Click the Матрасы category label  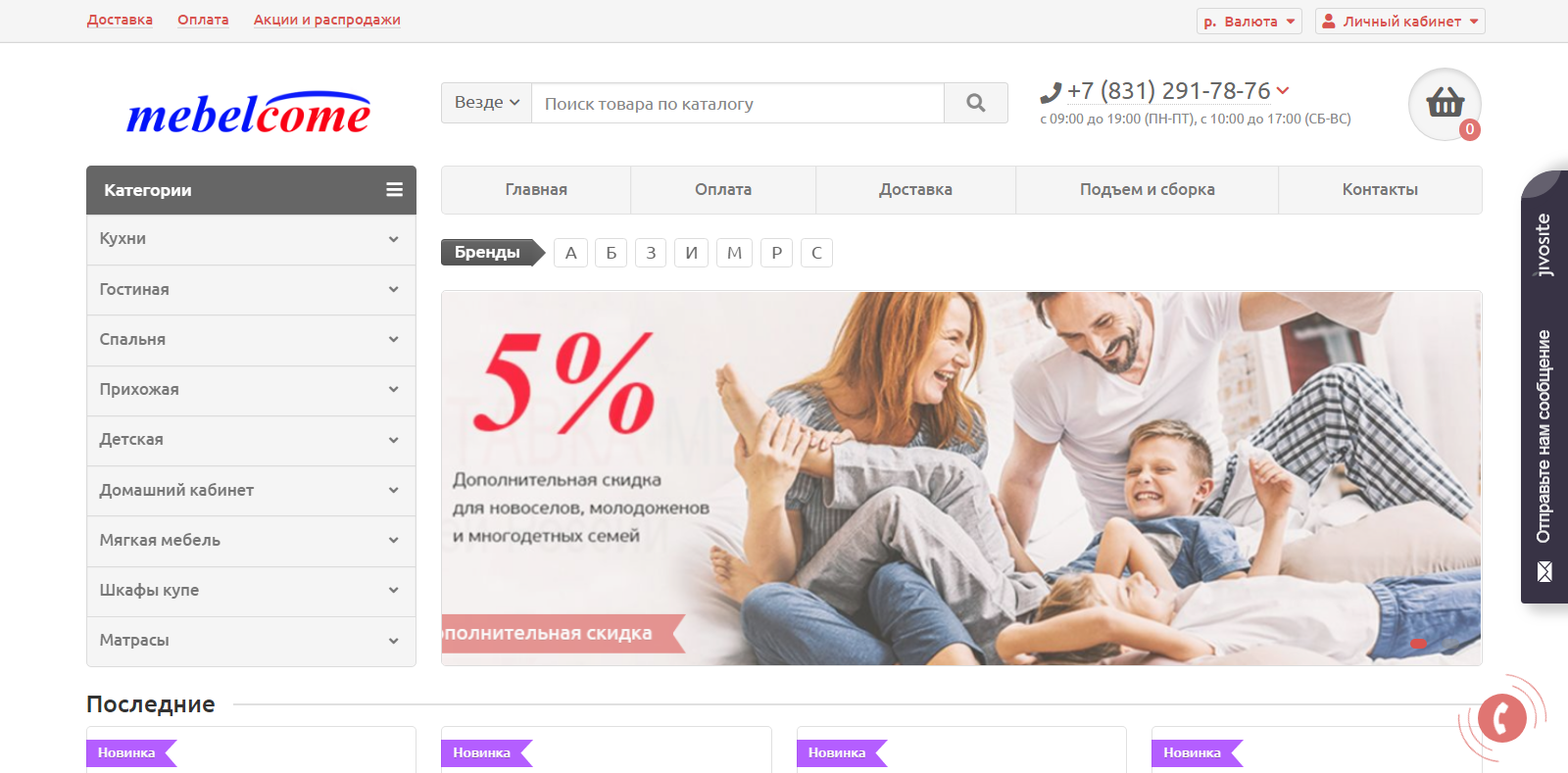(x=134, y=641)
